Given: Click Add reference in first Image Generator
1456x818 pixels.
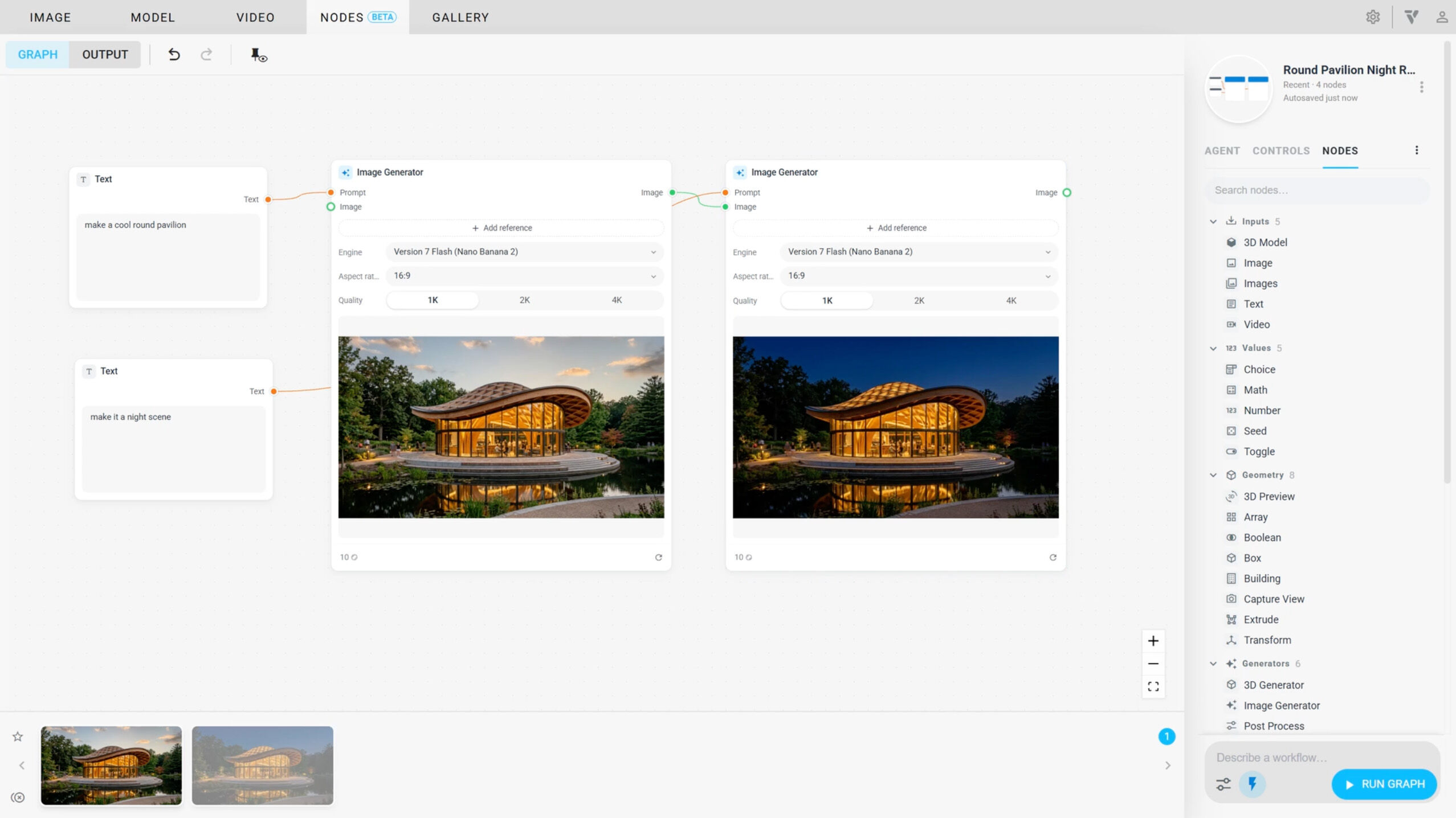Looking at the screenshot, I should click(x=501, y=228).
